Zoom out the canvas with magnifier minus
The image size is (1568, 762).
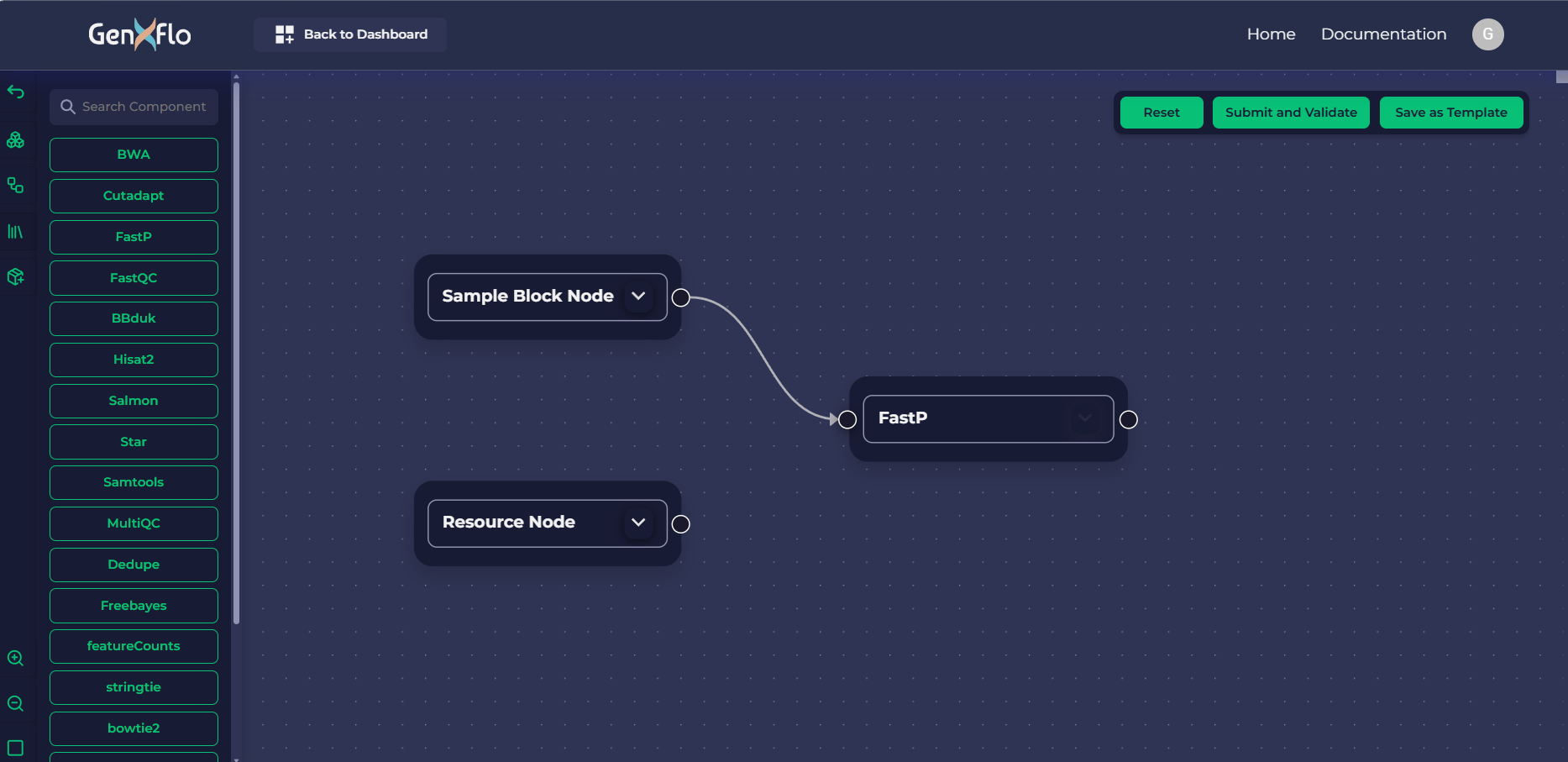(15, 703)
